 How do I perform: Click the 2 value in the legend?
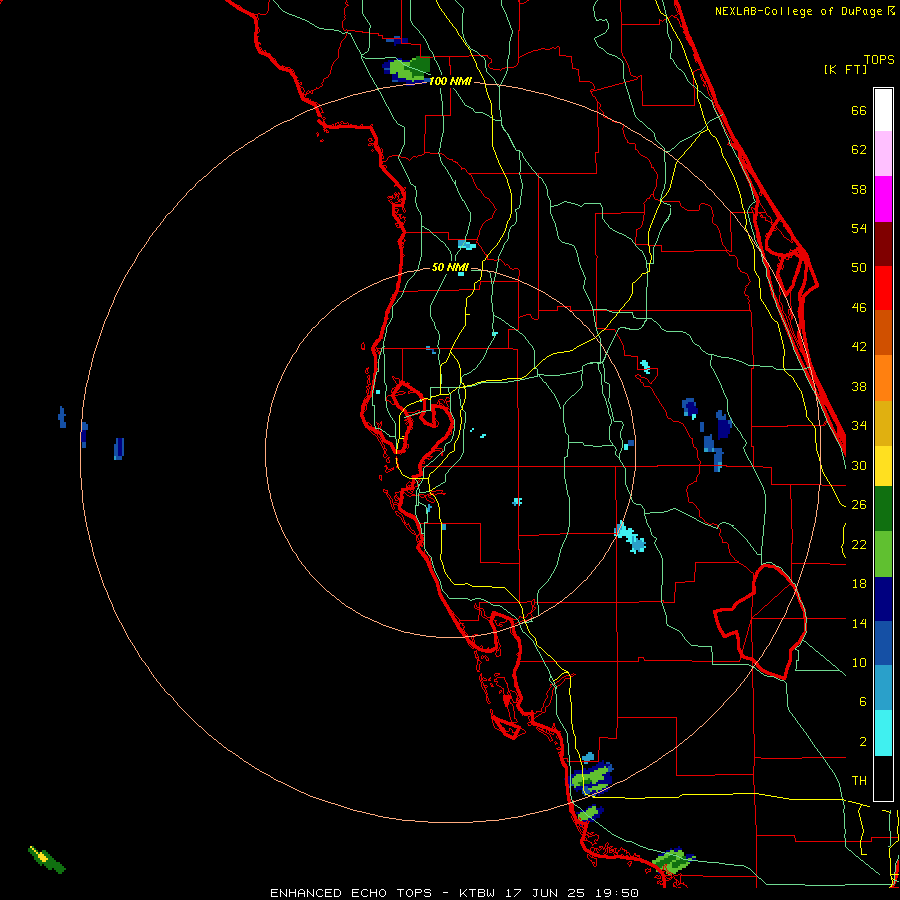tap(862, 742)
